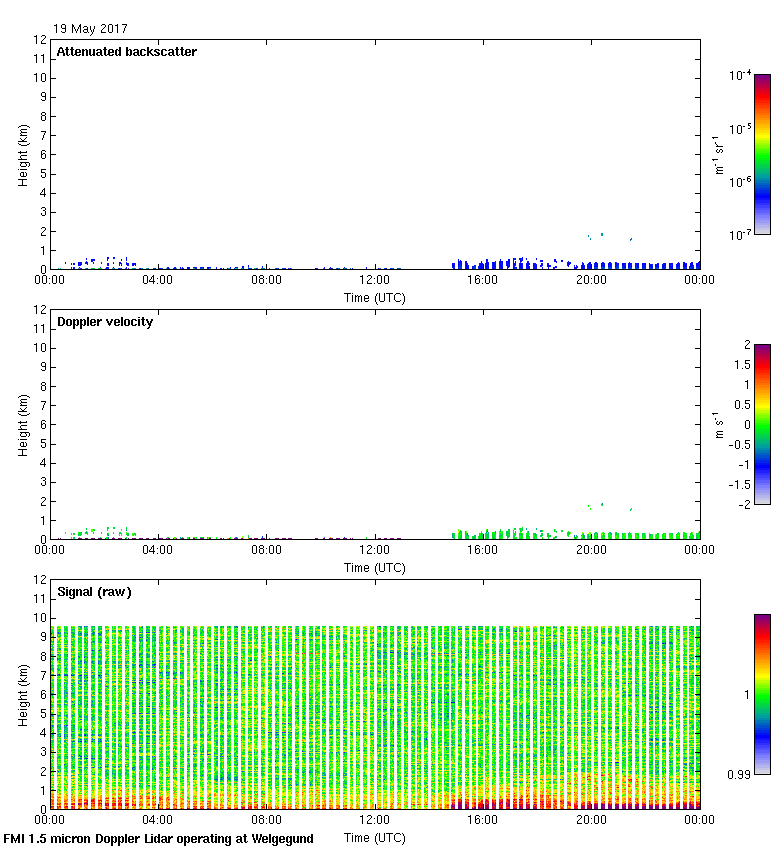Click "Height (km)" axis label of backscatter plot
The image size is (780, 850).
(23, 155)
